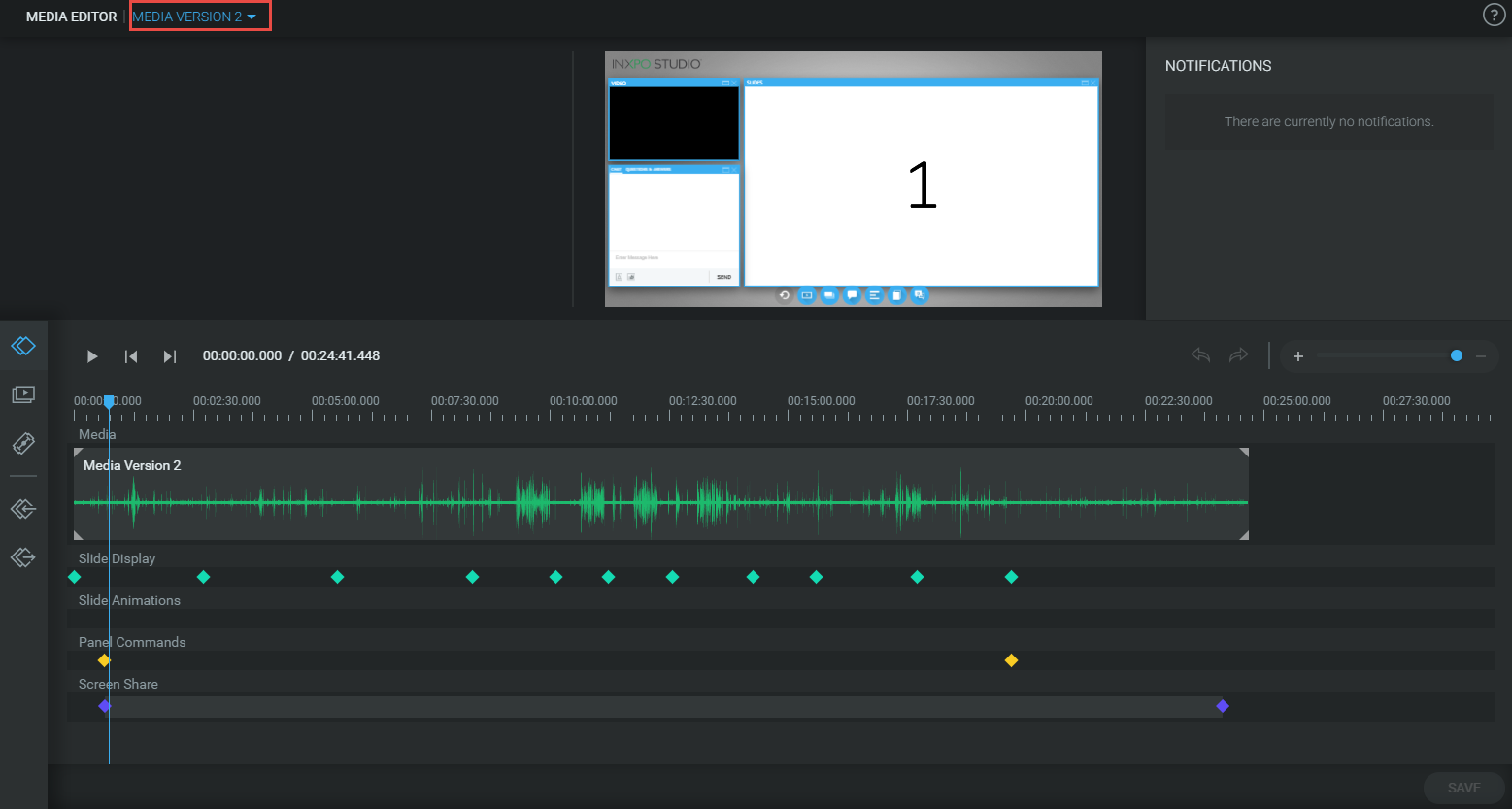
Task: Select the first Slide Display marker at start
Action: (x=75, y=577)
